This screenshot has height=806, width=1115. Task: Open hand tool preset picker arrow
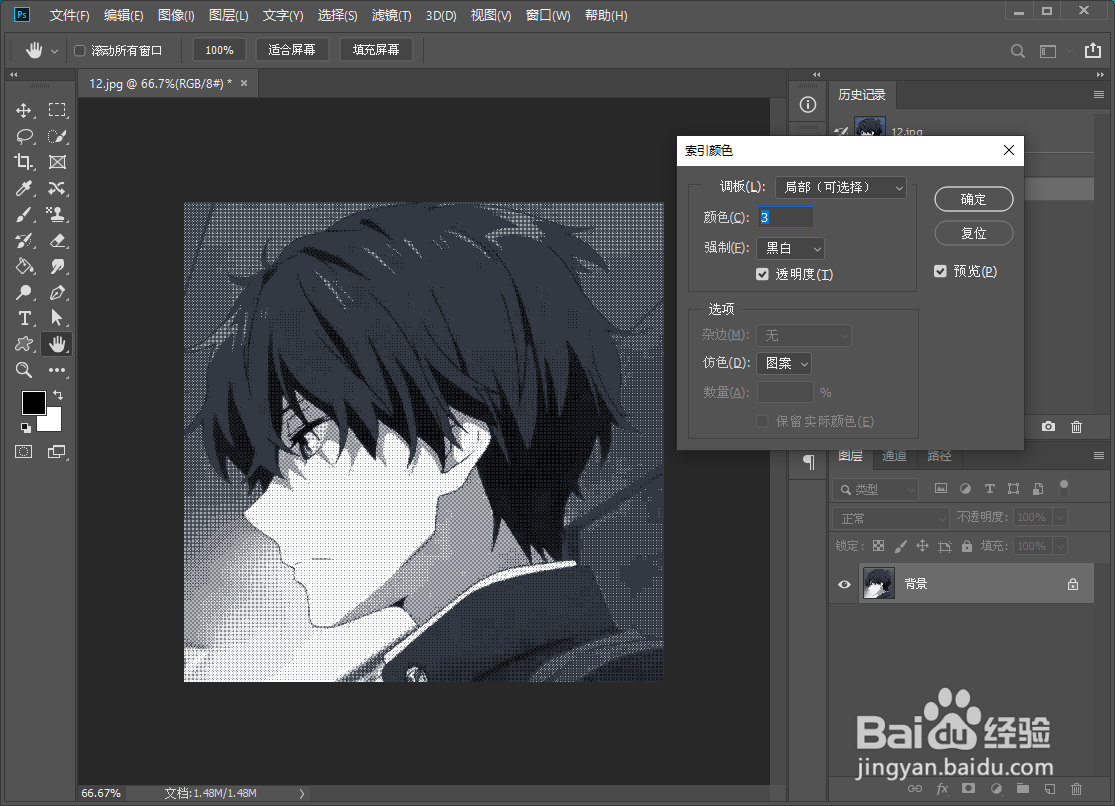54,51
